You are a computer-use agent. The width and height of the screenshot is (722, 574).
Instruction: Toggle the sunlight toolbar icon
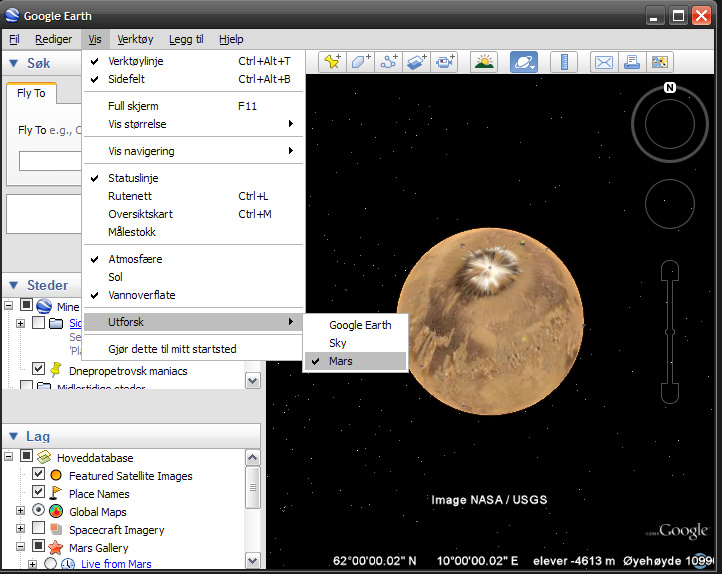coord(483,62)
